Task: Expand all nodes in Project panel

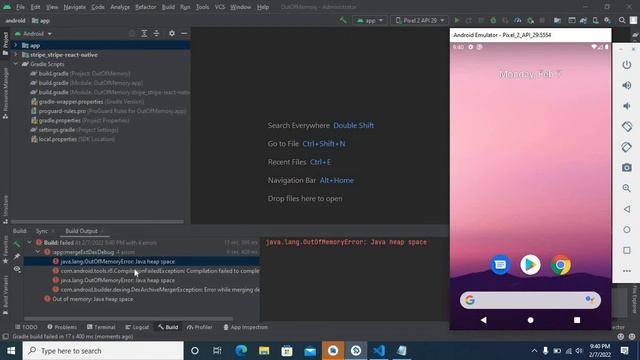Action: [x=144, y=33]
